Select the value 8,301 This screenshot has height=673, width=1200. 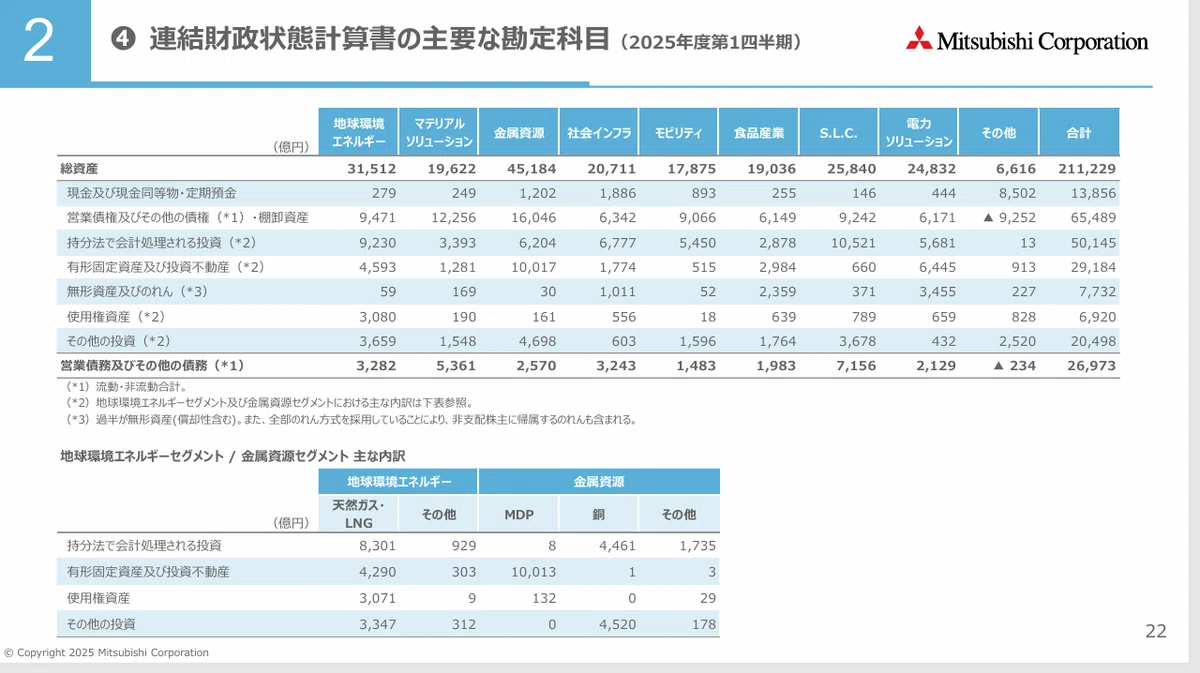click(377, 546)
